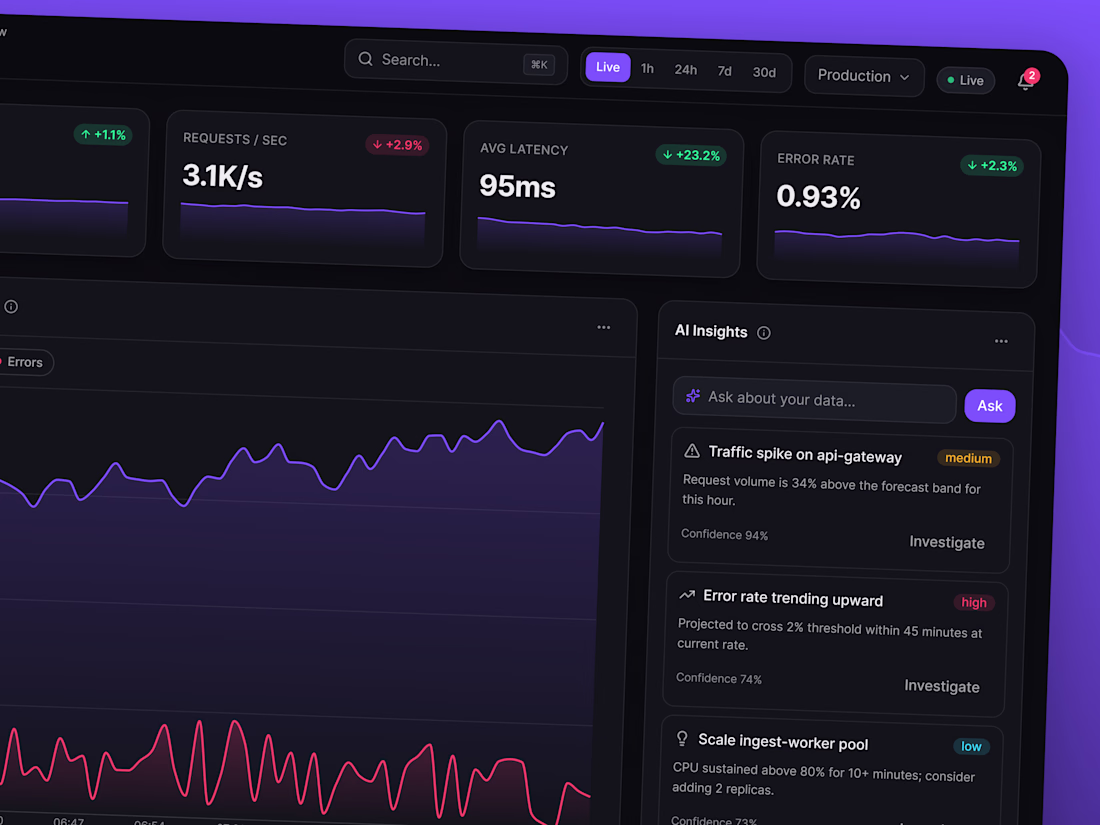This screenshot has width=1100, height=825.
Task: Click the +23.2% change badge
Action: [x=691, y=155]
